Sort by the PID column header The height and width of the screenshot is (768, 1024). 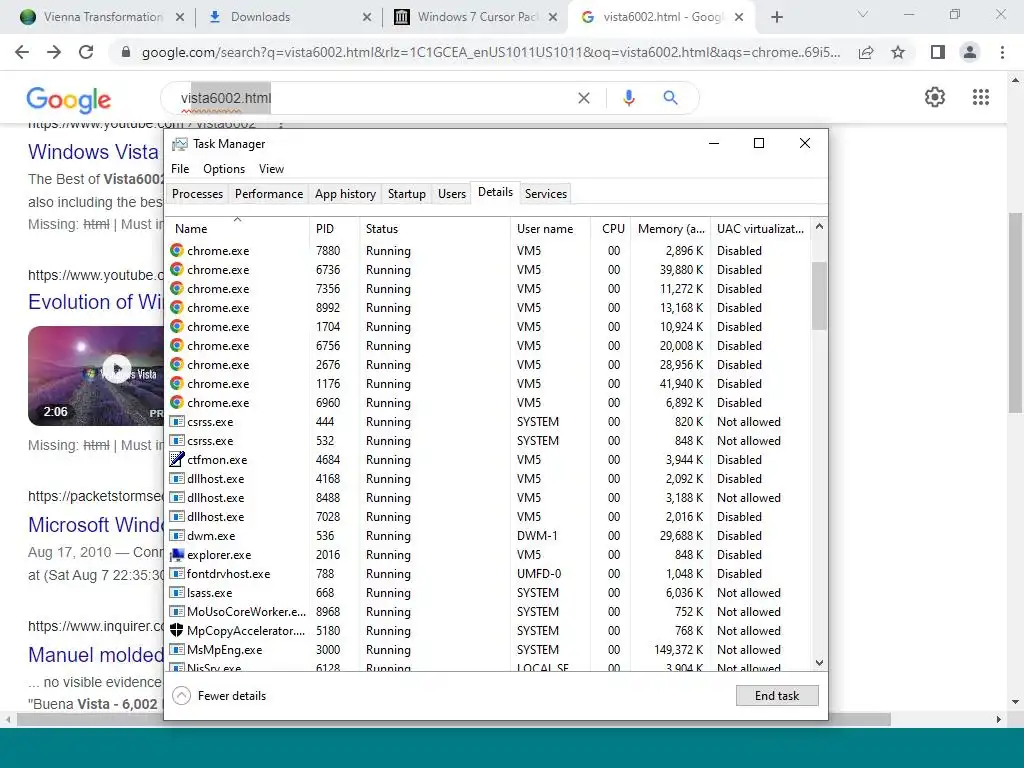tap(334, 229)
